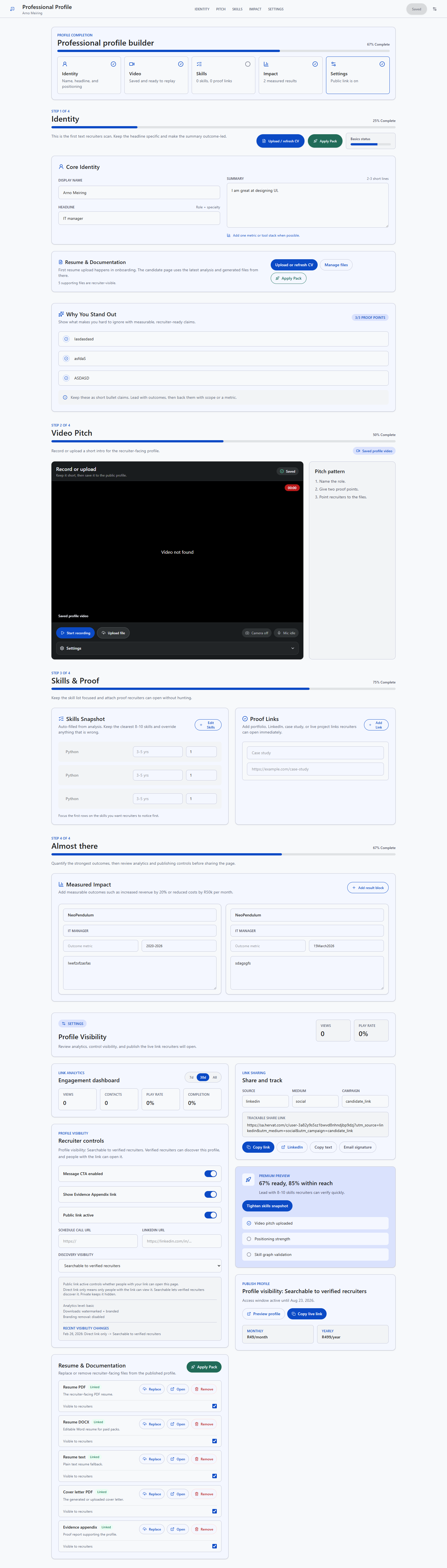Click the Display Name input field
447x1568 pixels.
point(139,192)
